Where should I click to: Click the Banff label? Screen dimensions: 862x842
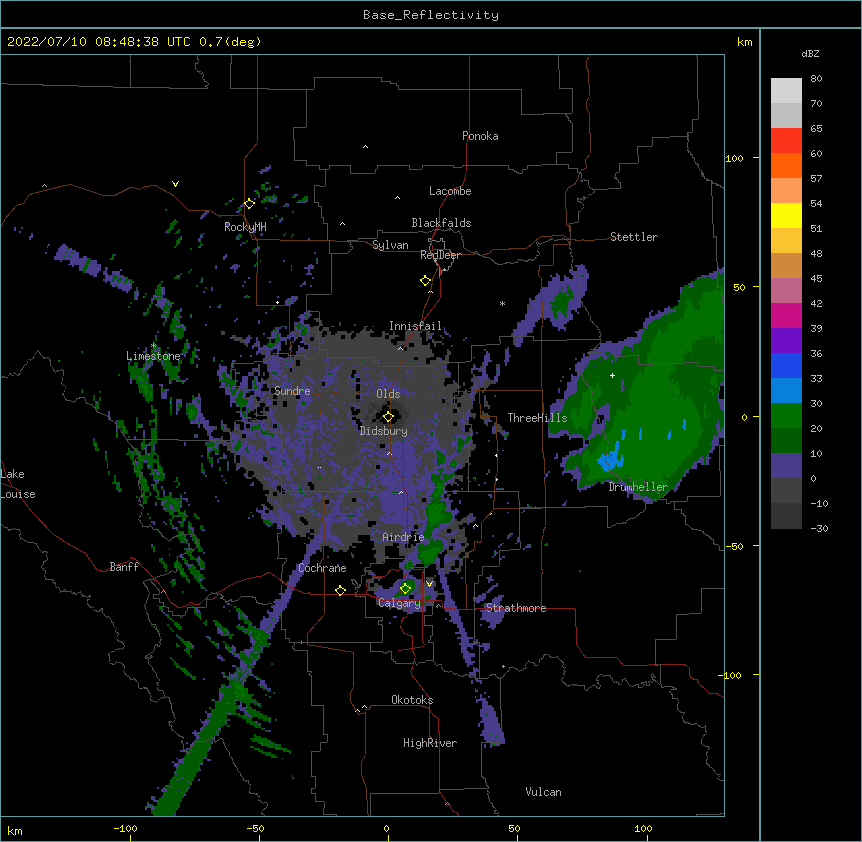pos(124,567)
